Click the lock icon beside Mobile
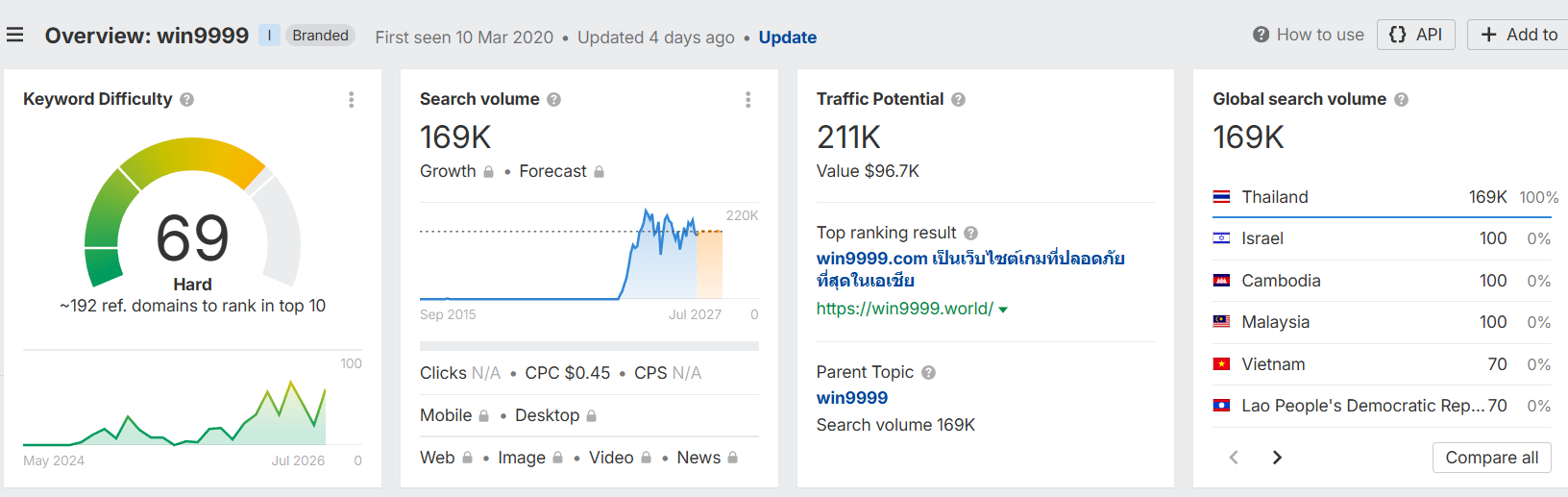1568x497 pixels. click(x=484, y=415)
